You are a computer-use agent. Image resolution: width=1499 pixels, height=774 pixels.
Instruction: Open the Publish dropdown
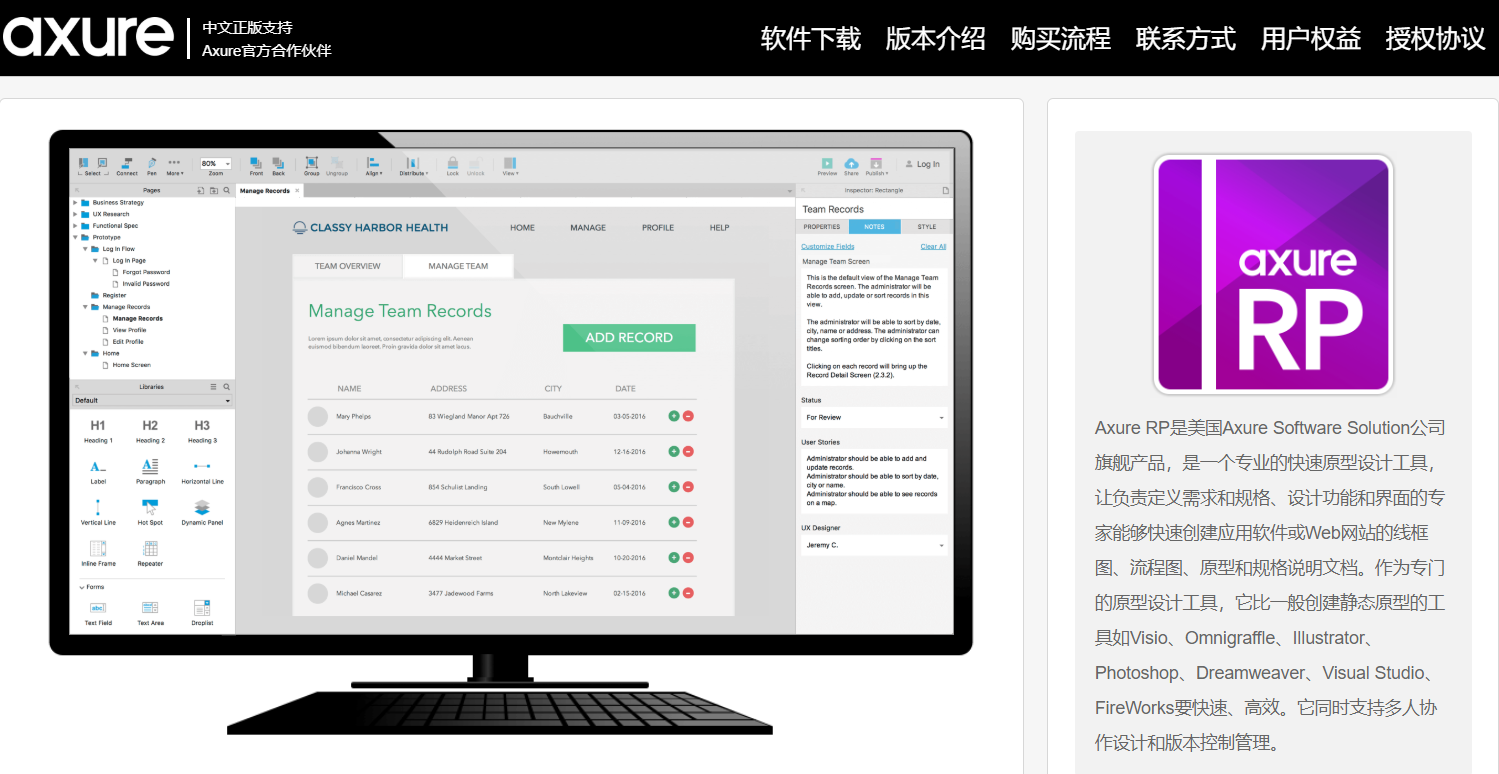coord(877,166)
